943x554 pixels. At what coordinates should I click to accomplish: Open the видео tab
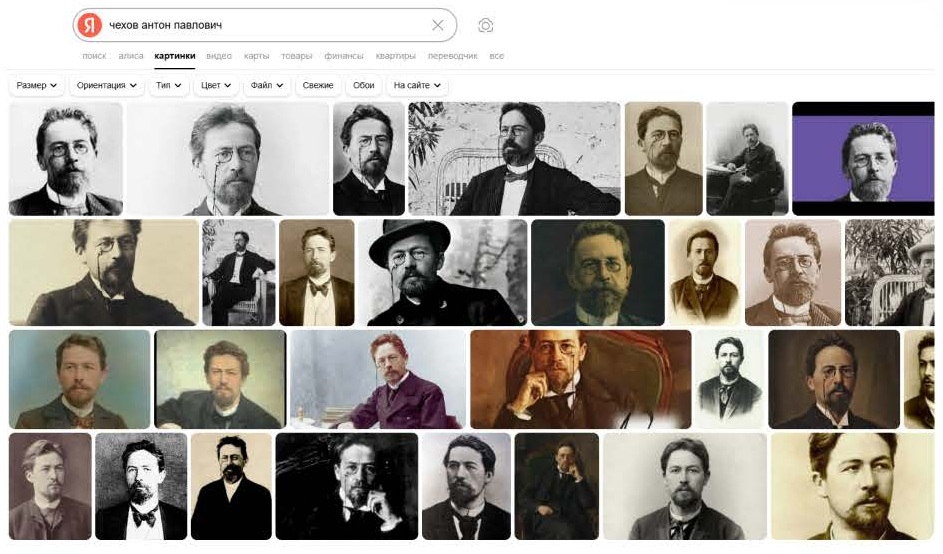[x=219, y=56]
